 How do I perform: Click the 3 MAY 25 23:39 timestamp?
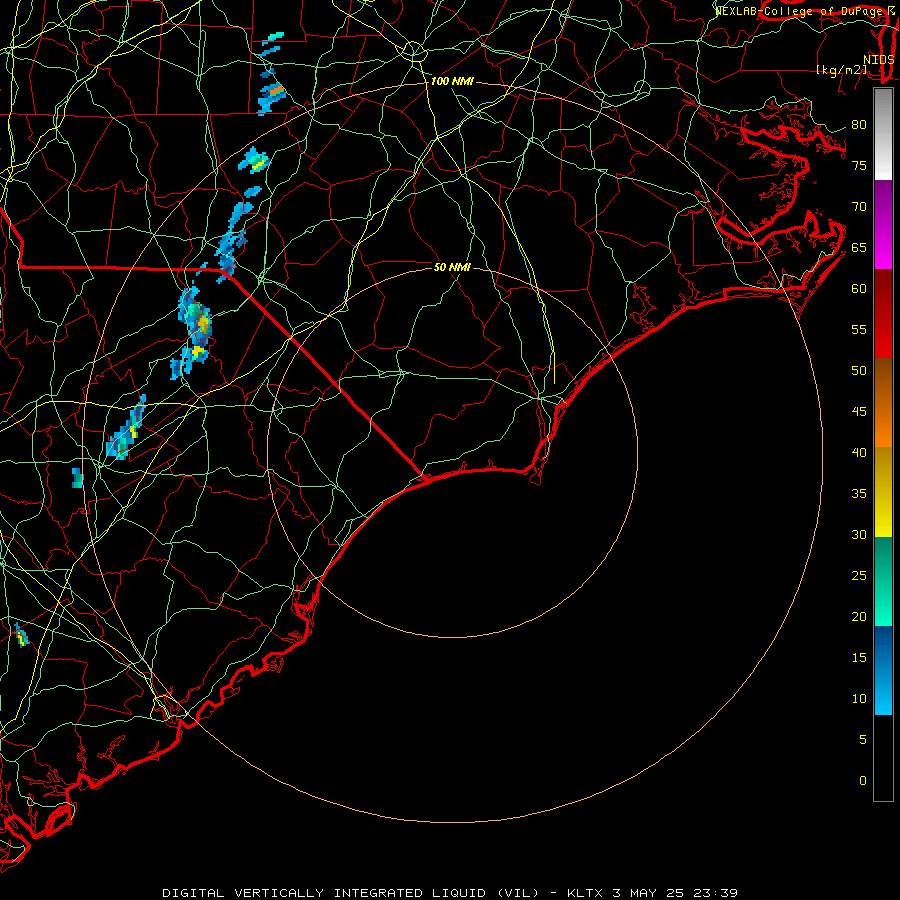(x=675, y=893)
